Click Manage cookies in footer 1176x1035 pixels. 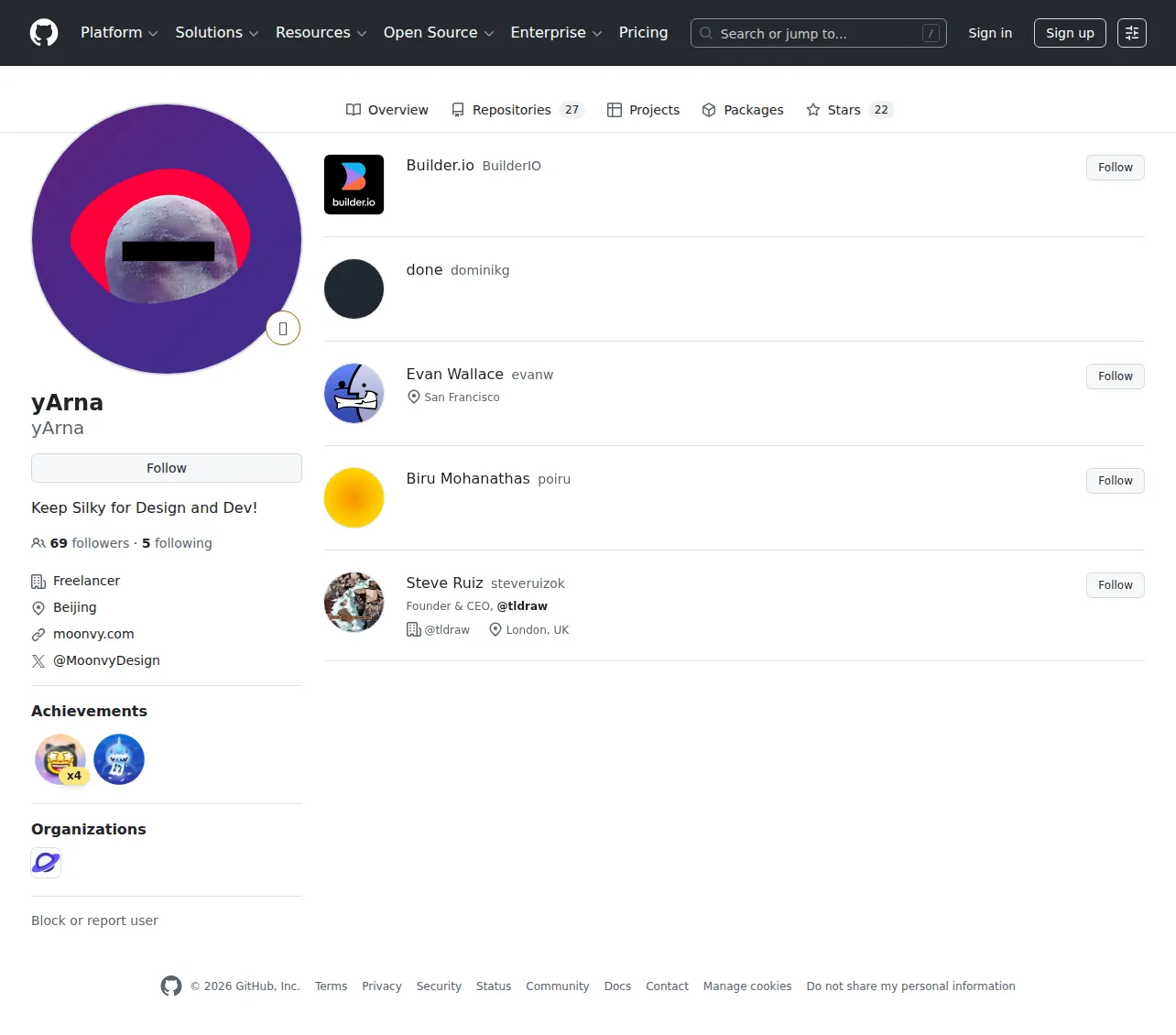[x=747, y=986]
